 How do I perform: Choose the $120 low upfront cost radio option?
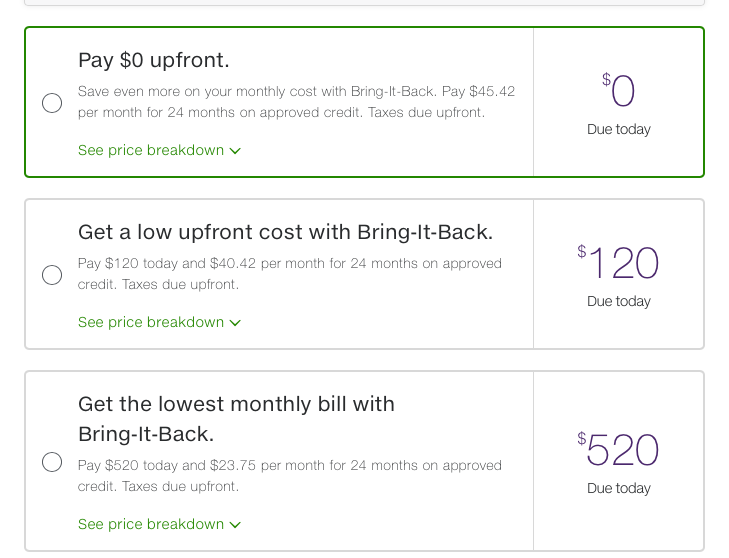pyautogui.click(x=52, y=275)
